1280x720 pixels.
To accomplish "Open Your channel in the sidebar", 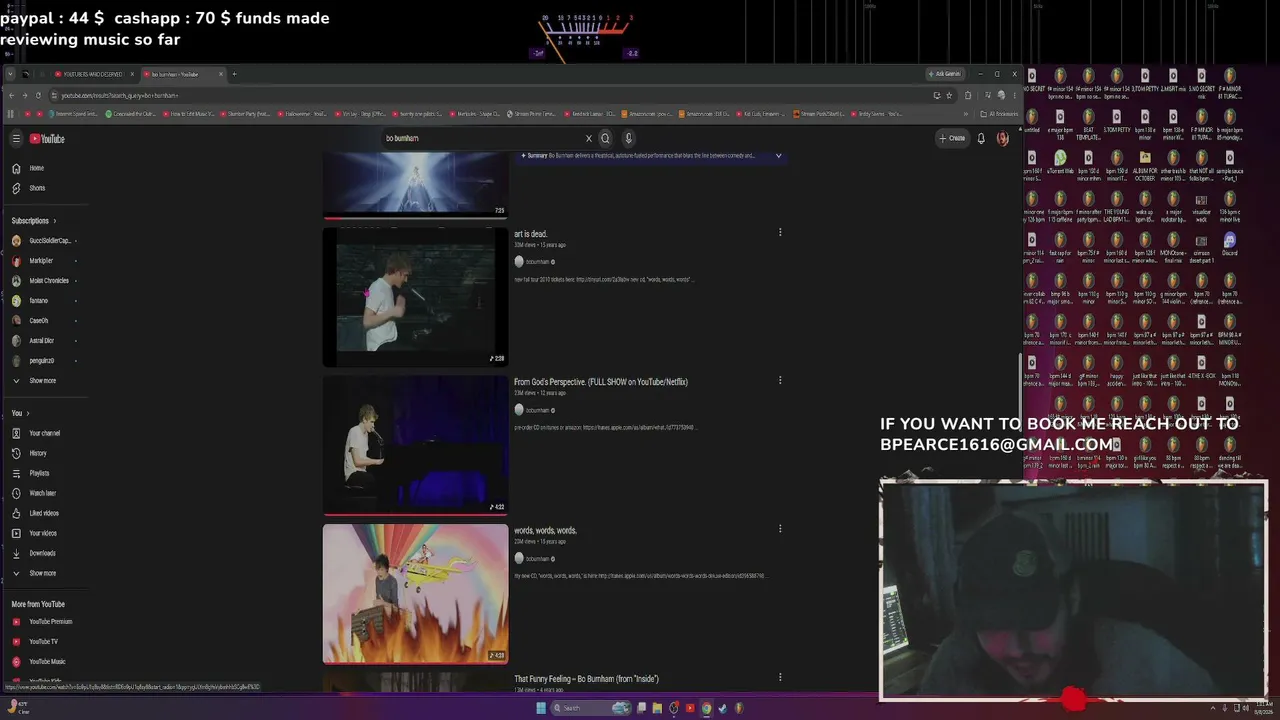I will tap(44, 433).
